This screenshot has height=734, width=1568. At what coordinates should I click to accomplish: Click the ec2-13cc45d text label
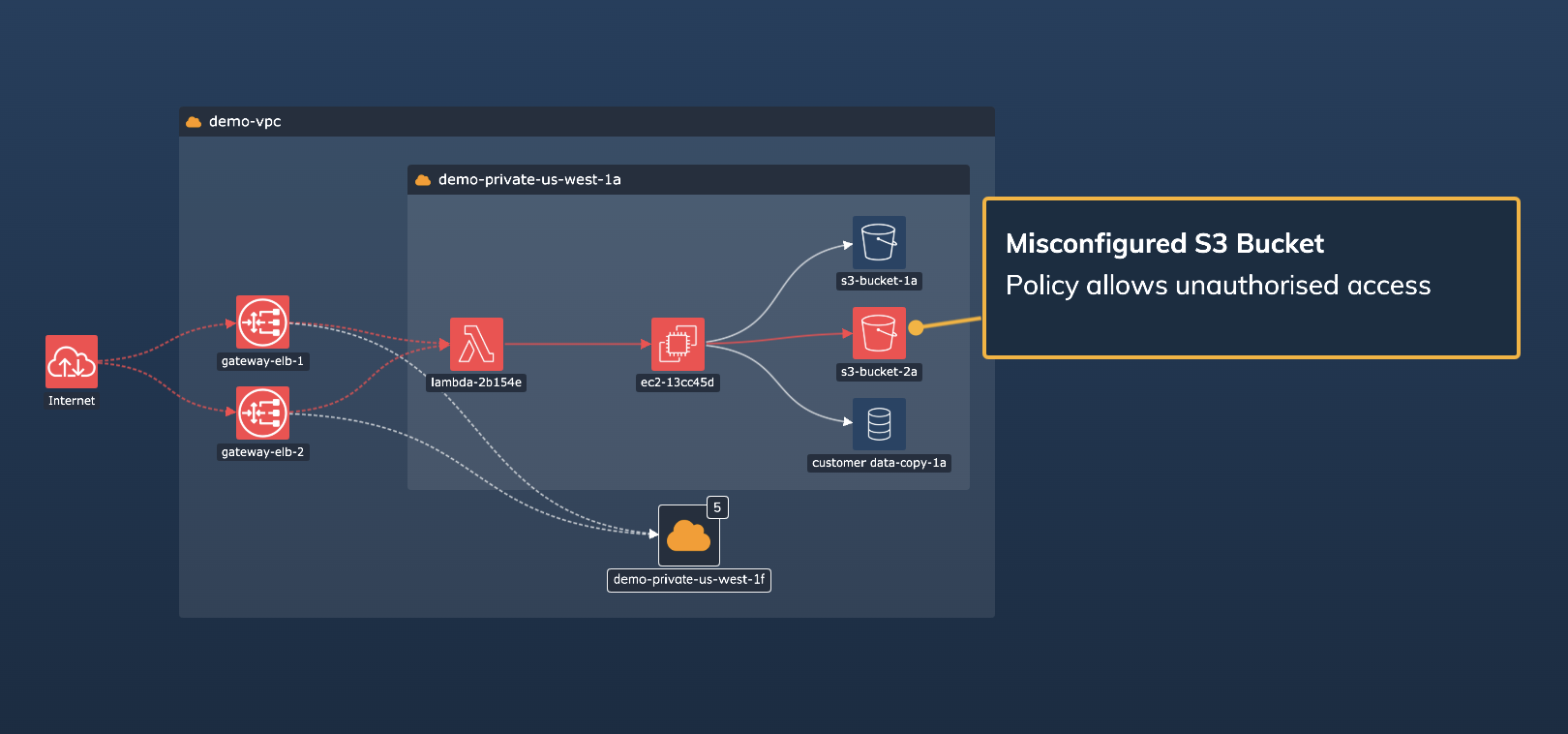678,382
